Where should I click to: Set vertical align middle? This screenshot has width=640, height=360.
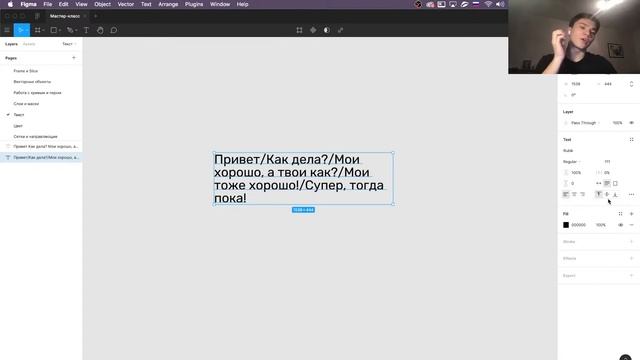(x=607, y=194)
